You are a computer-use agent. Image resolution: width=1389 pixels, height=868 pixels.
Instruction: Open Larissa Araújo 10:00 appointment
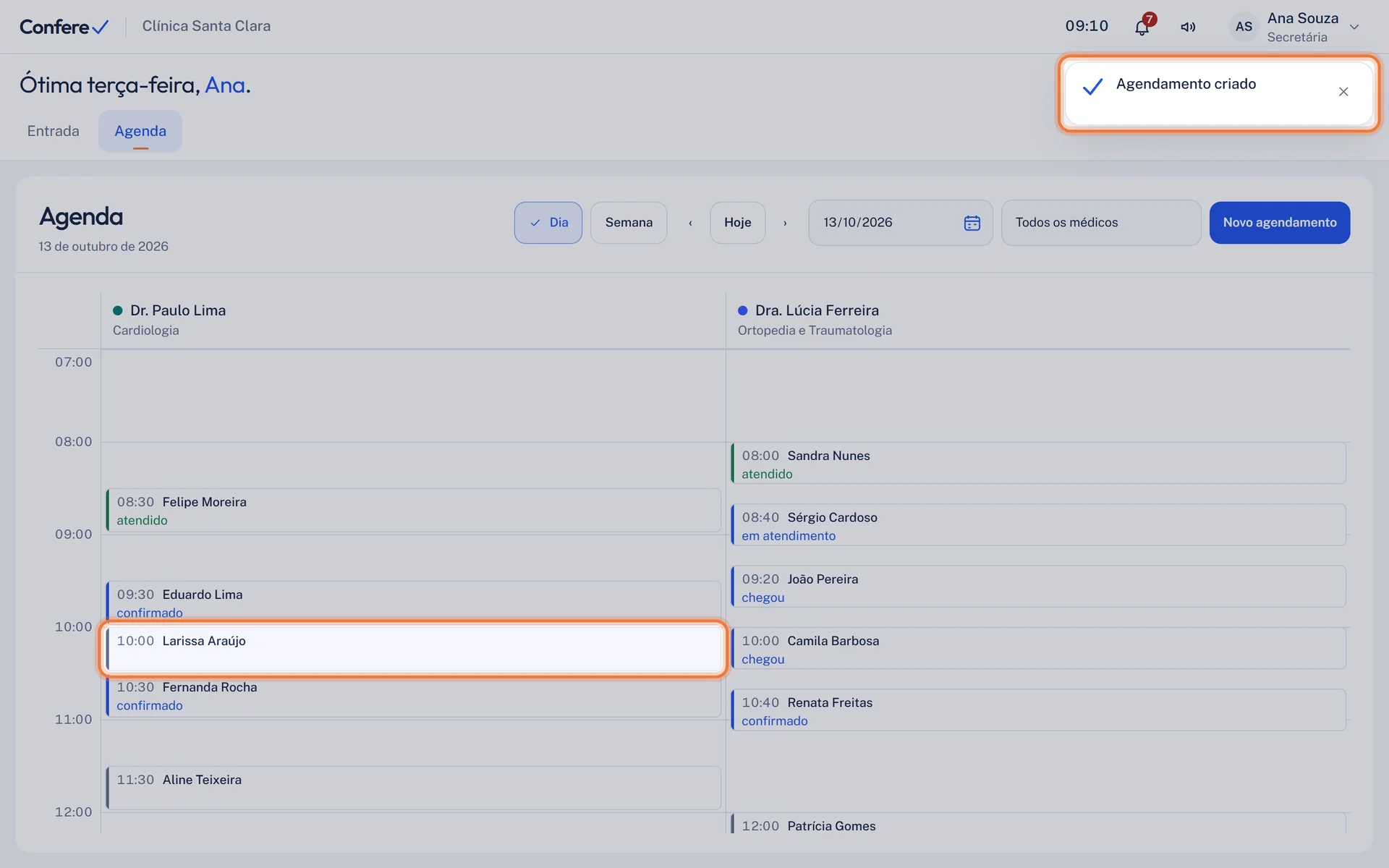[414, 649]
